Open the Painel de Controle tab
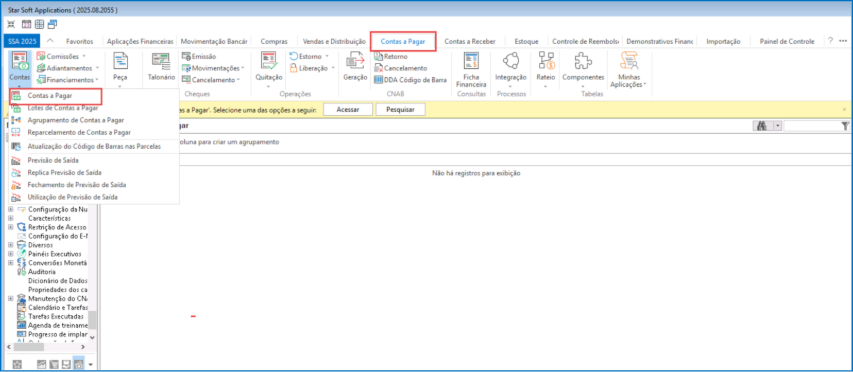The image size is (853, 372). [787, 41]
